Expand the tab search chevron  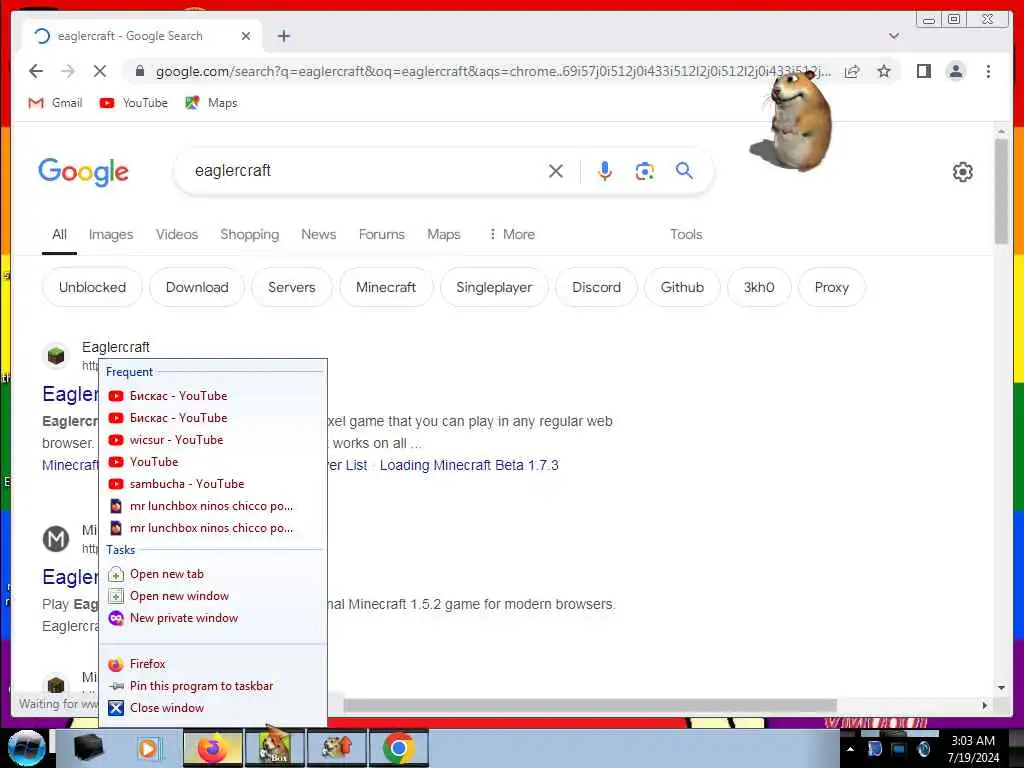pyautogui.click(x=894, y=36)
